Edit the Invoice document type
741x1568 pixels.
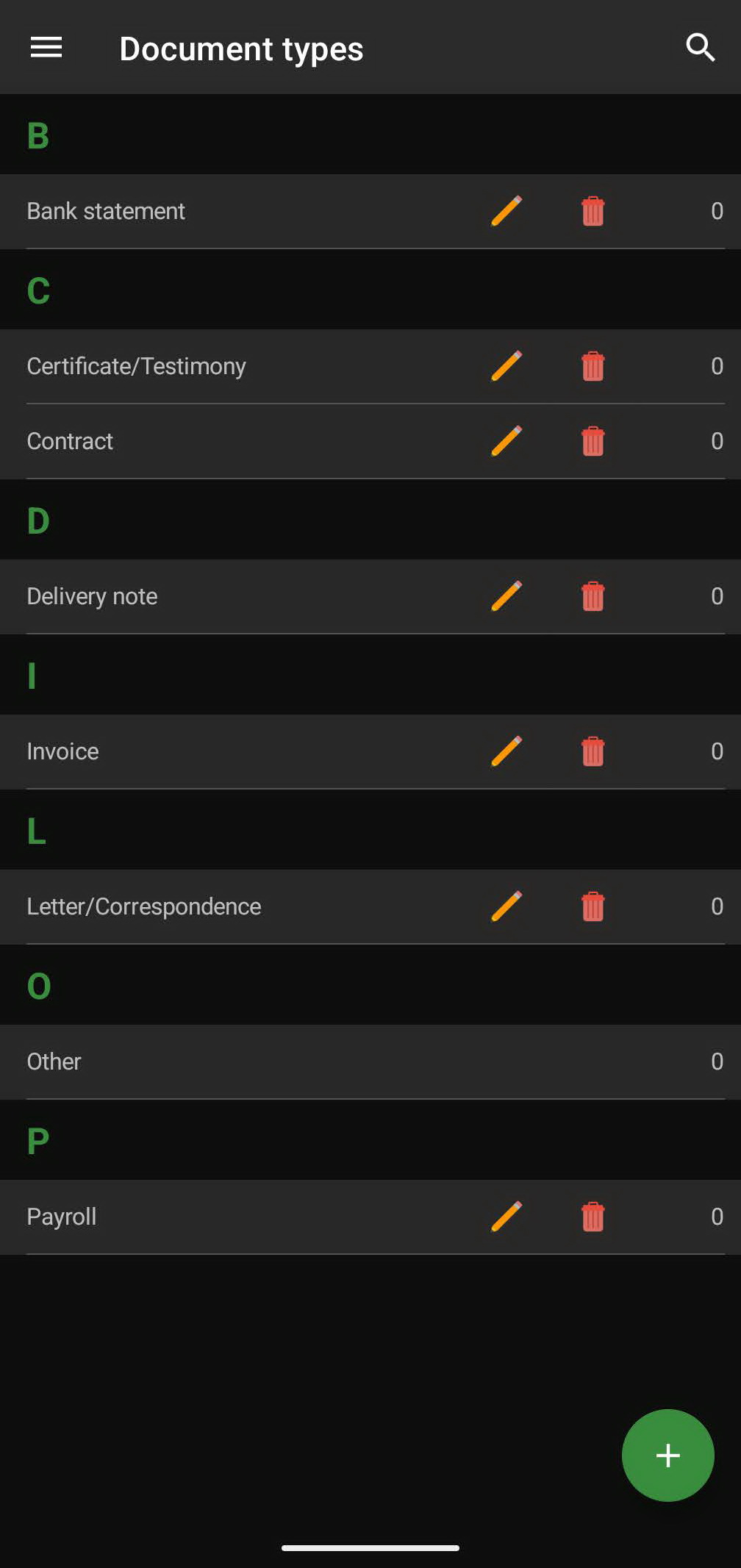[506, 751]
